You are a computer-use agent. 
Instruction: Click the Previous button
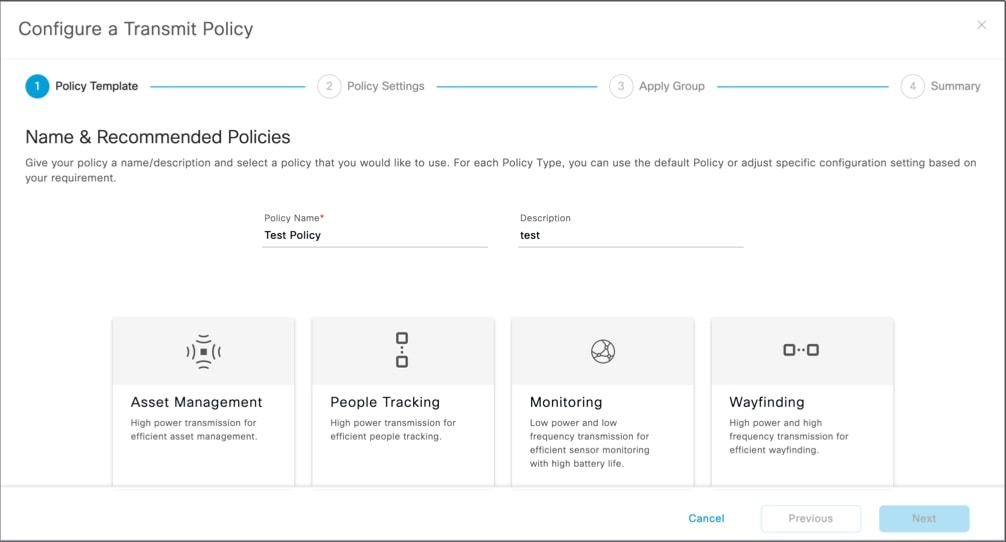pos(811,518)
